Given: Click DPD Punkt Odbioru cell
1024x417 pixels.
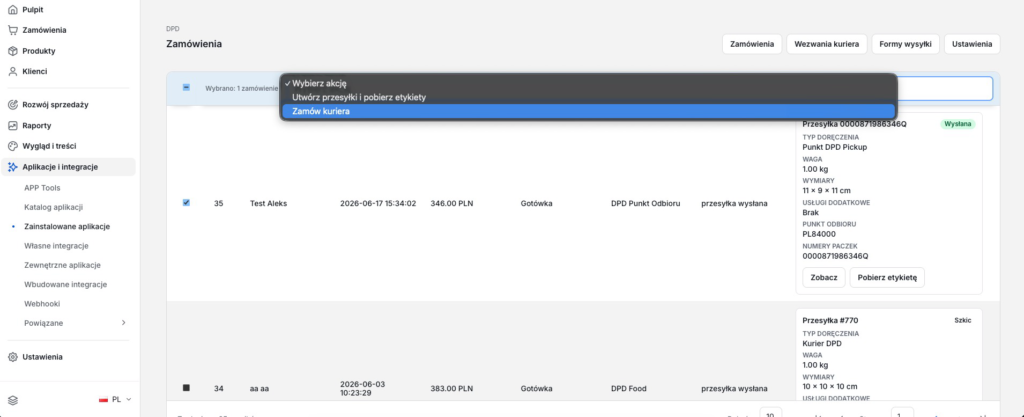Looking at the screenshot, I should (x=646, y=204).
